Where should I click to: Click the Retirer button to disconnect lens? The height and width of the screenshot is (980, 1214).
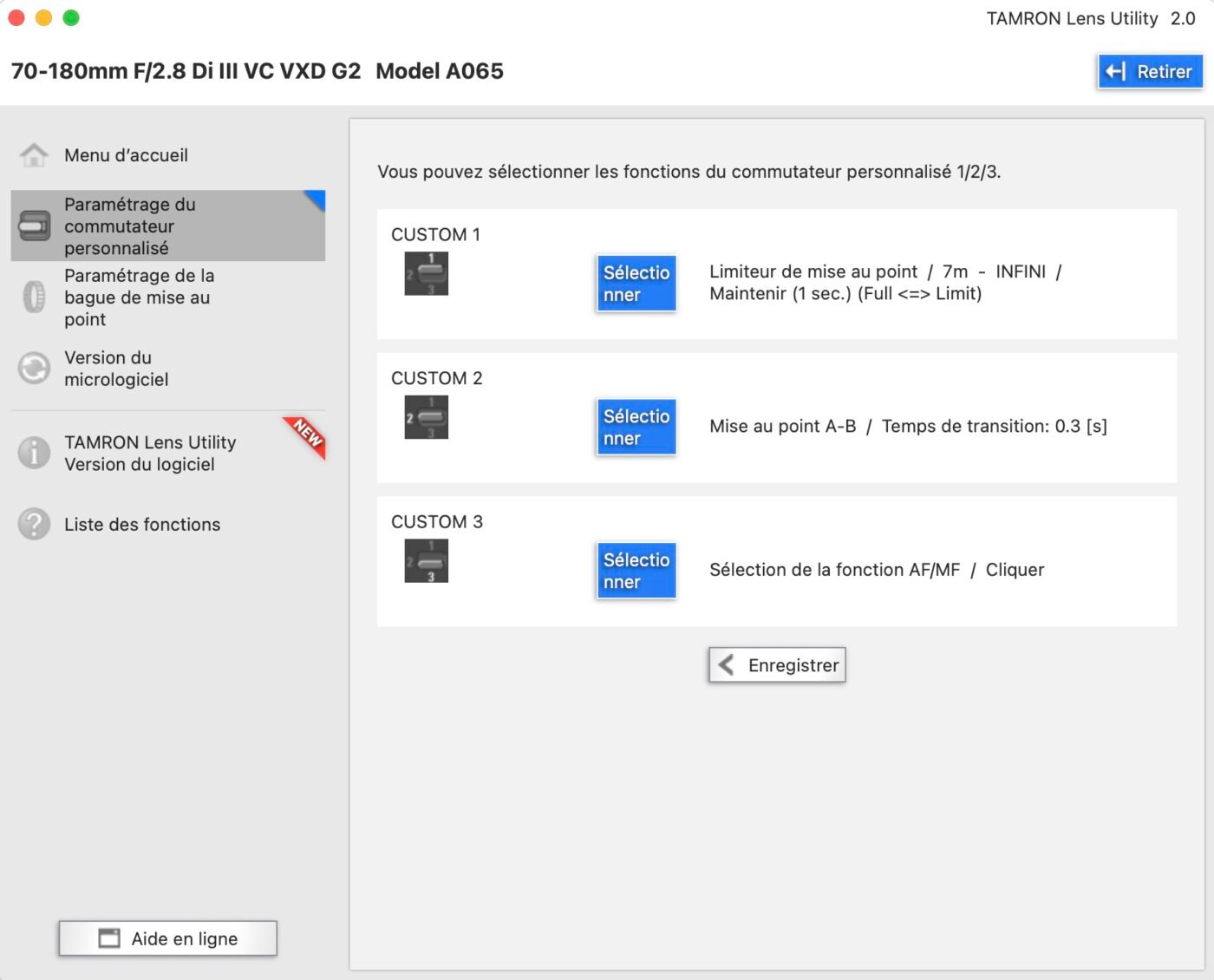click(1150, 71)
